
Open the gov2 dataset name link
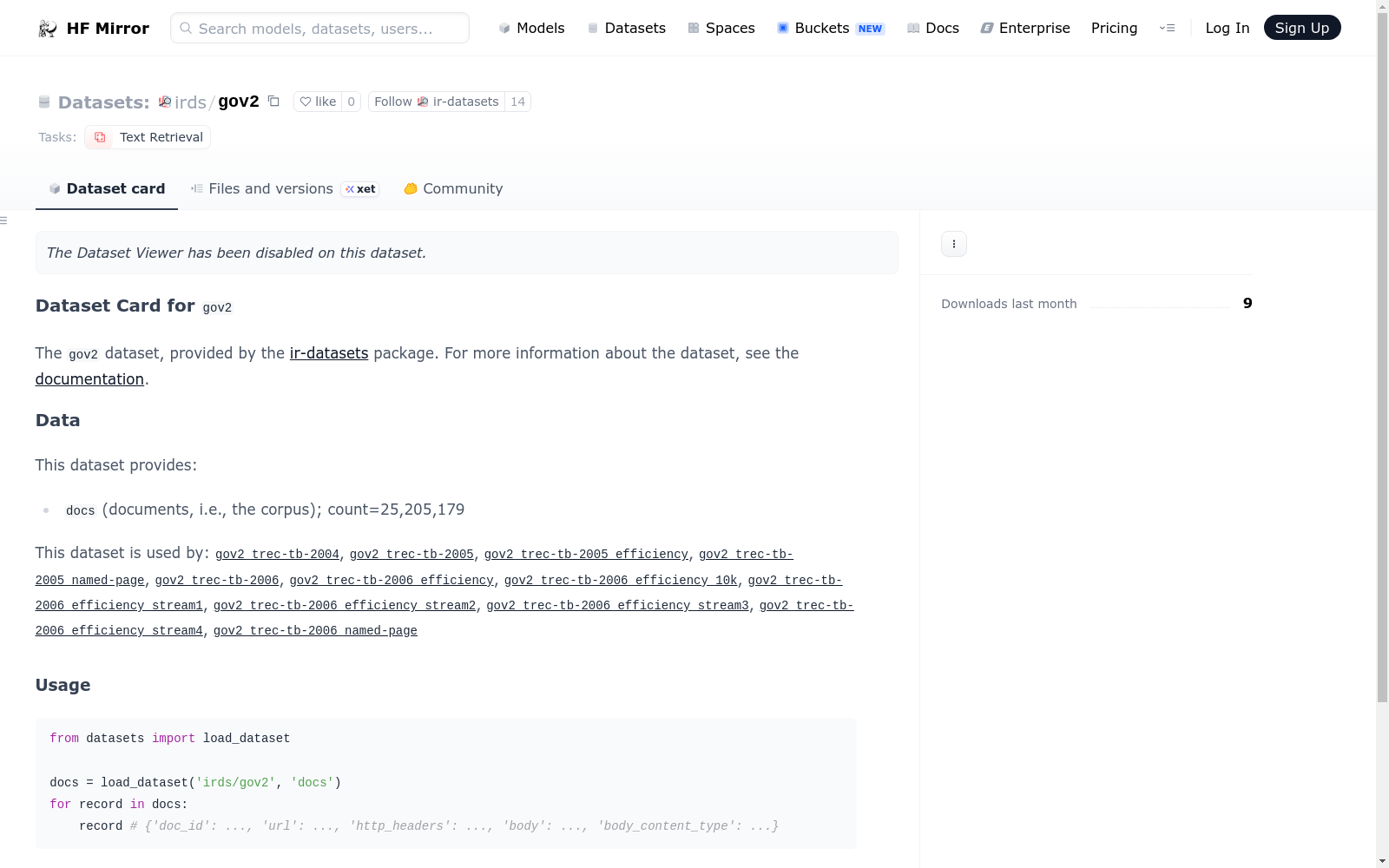click(x=239, y=102)
